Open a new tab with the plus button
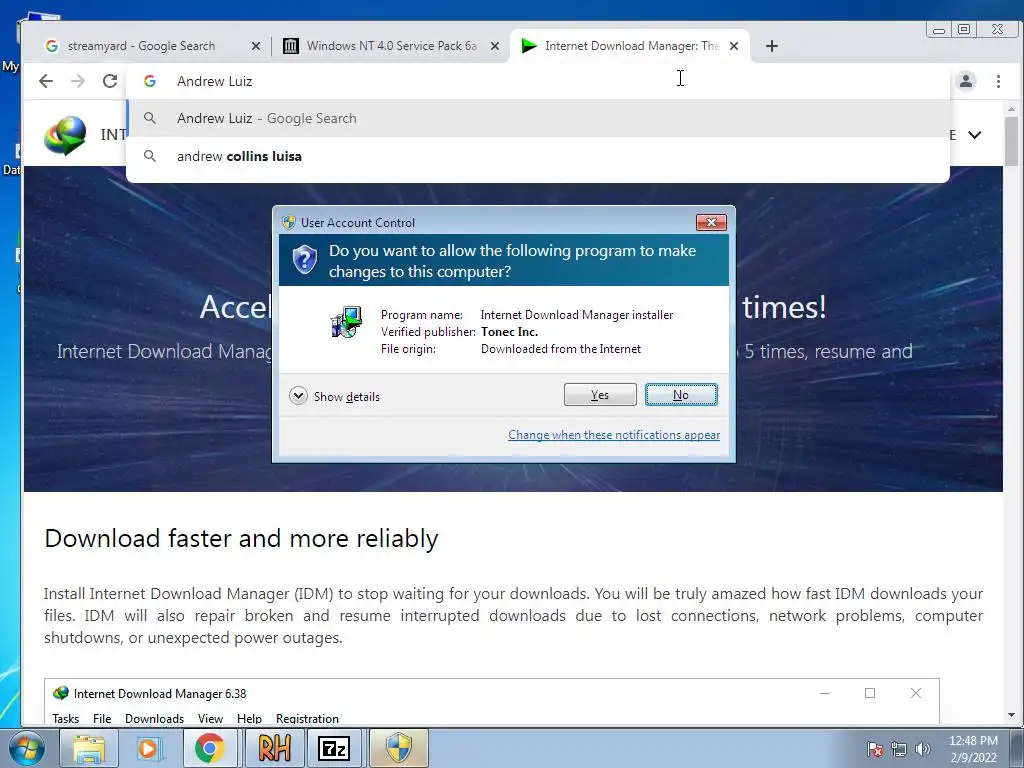Screen dimensions: 1024x768 point(771,46)
